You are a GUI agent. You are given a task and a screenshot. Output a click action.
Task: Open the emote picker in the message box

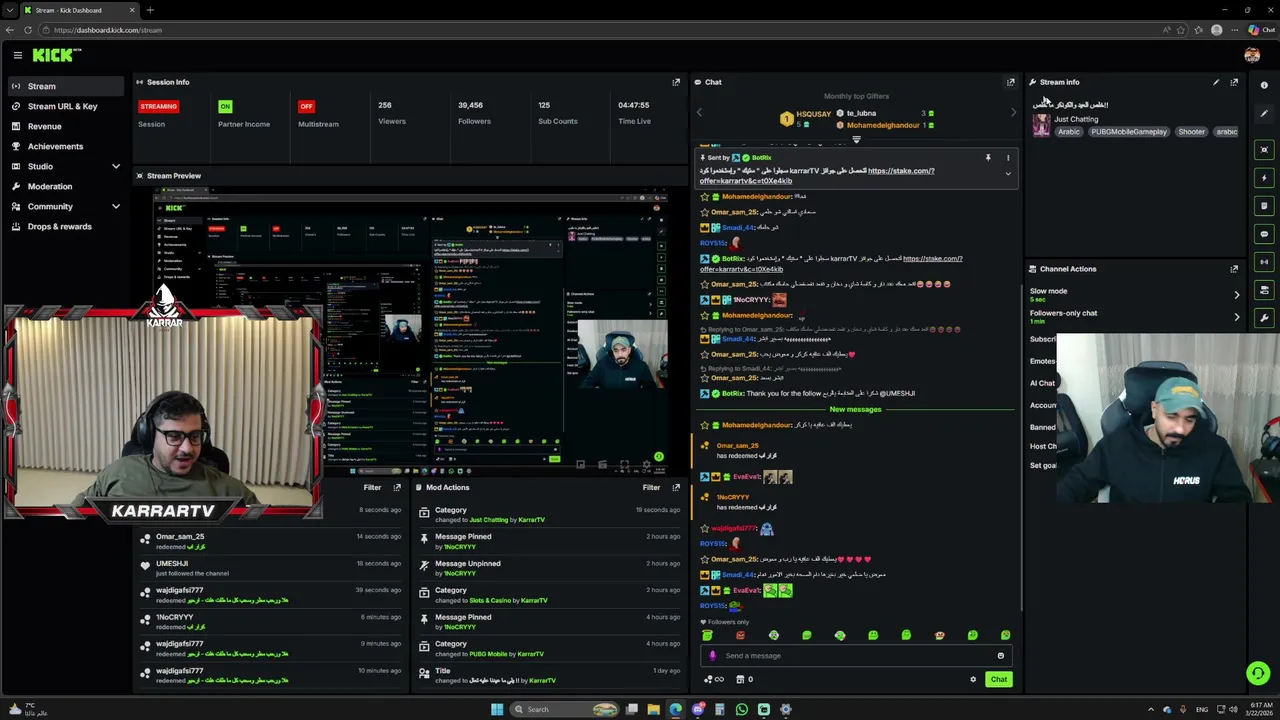pos(1000,656)
